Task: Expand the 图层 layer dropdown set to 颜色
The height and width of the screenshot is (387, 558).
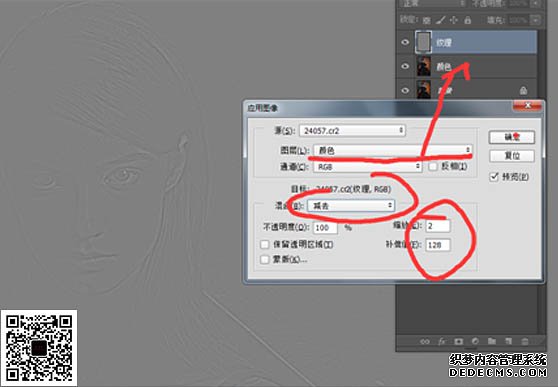Action: [393, 150]
